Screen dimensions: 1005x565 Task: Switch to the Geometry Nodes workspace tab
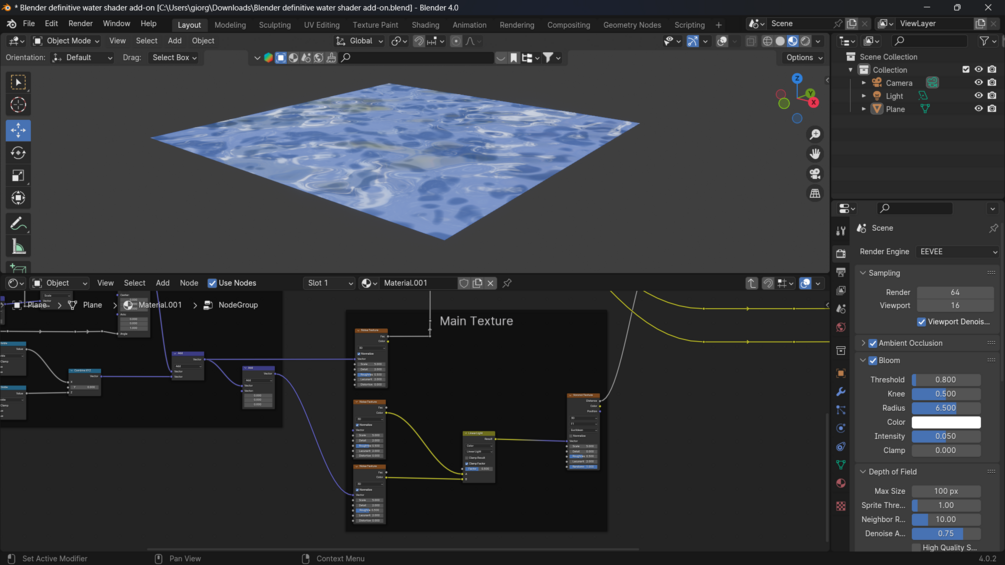(632, 25)
